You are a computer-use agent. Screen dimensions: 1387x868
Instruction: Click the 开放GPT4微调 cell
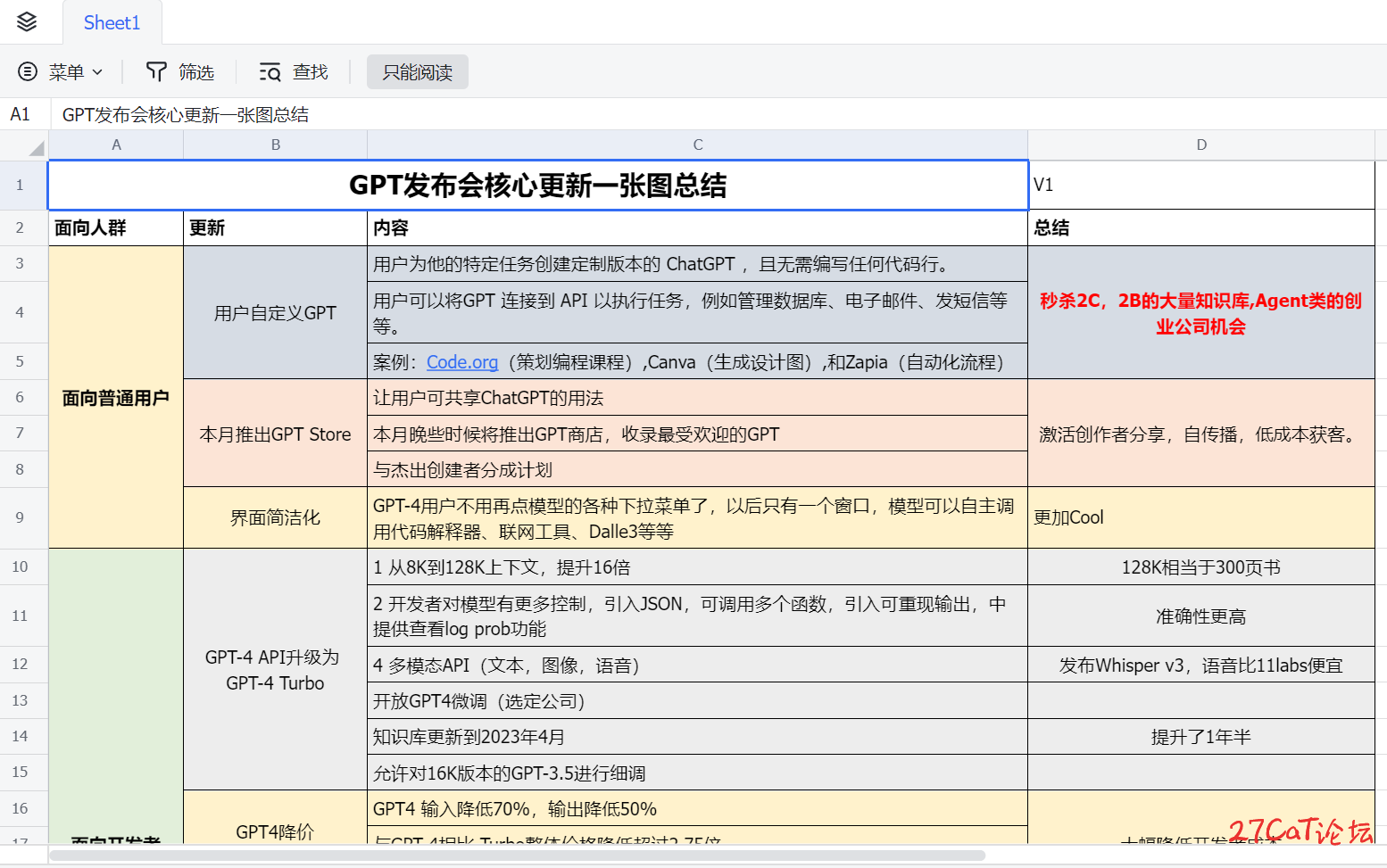point(698,701)
